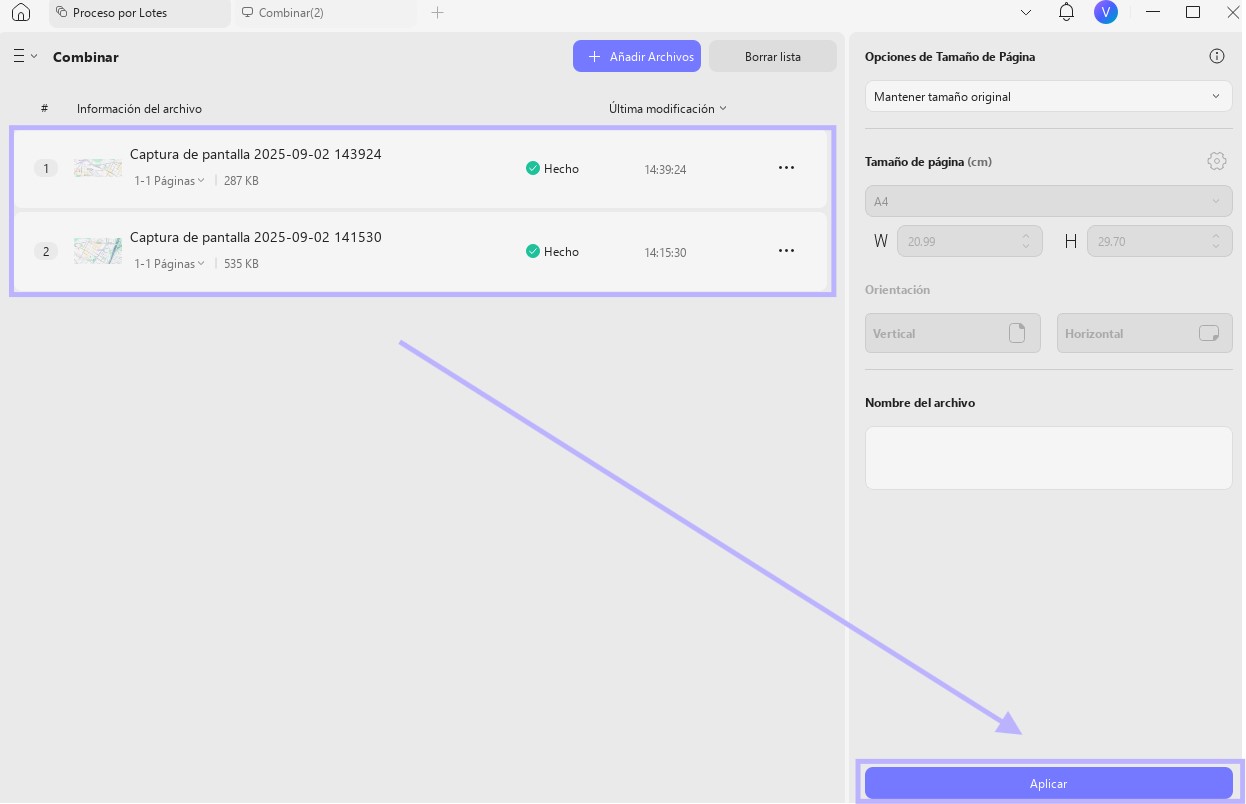Adjust height stepper arrows
Screen dimensions: 1246x804
click(x=1216, y=241)
